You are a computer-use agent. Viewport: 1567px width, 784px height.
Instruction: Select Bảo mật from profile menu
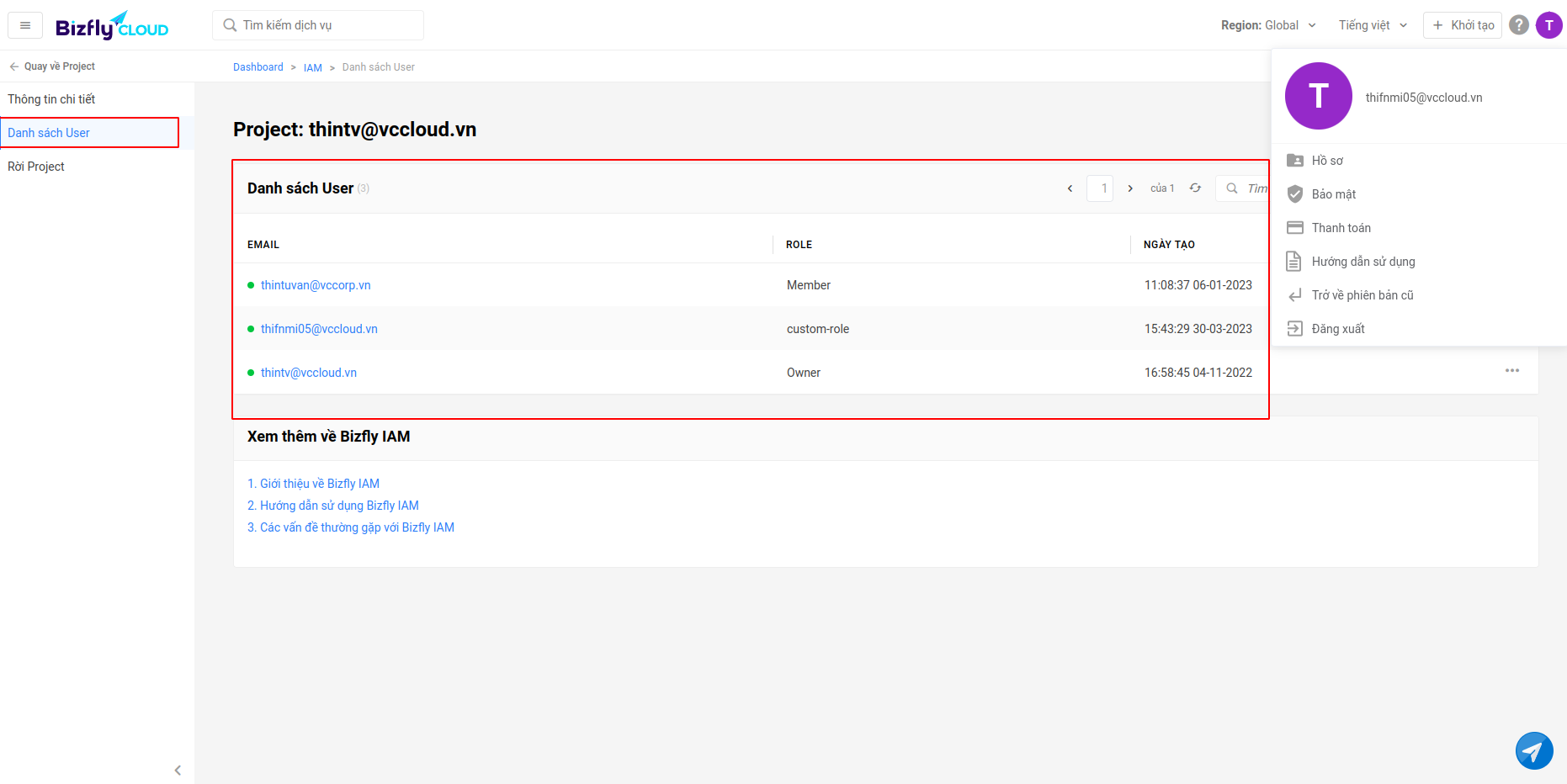1333,194
